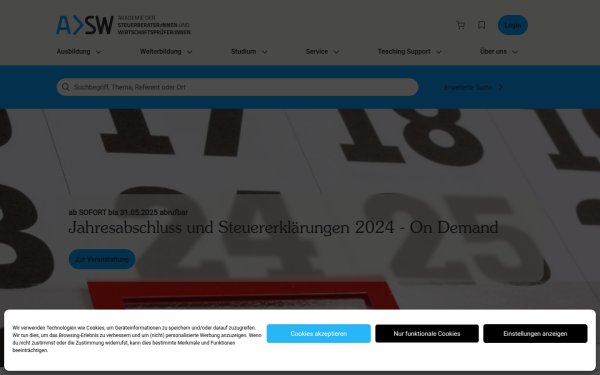Click Zur Veranstaltung button
Image resolution: width=600 pixels, height=375 pixels.
click(102, 259)
